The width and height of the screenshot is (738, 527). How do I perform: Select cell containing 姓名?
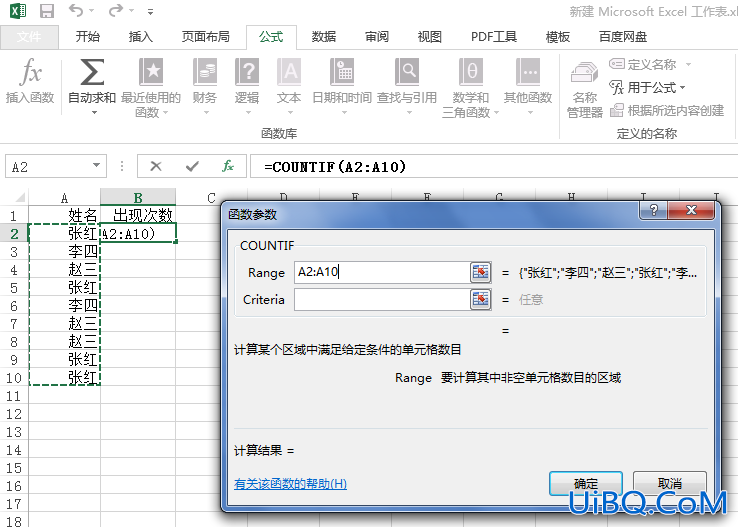[64, 216]
